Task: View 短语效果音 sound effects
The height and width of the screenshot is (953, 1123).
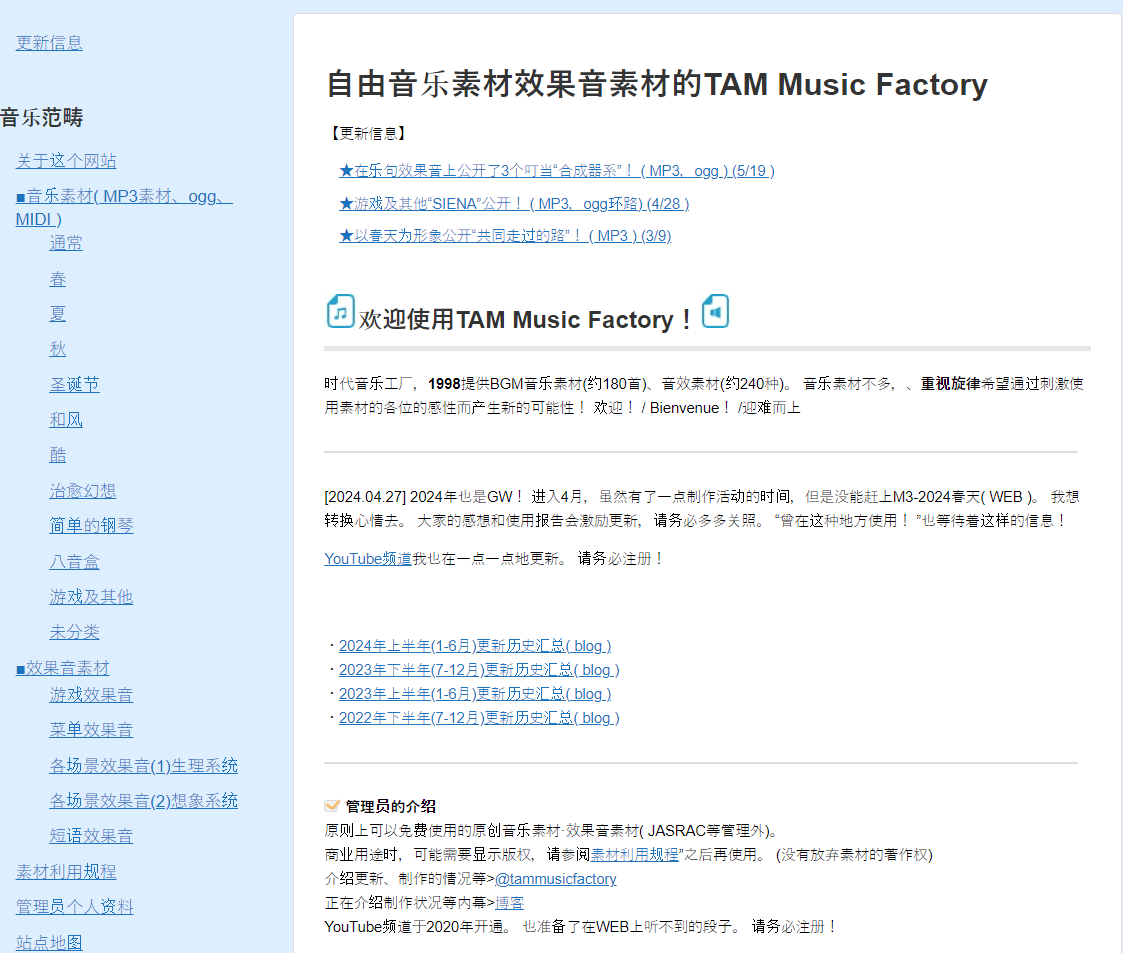Action: (91, 836)
